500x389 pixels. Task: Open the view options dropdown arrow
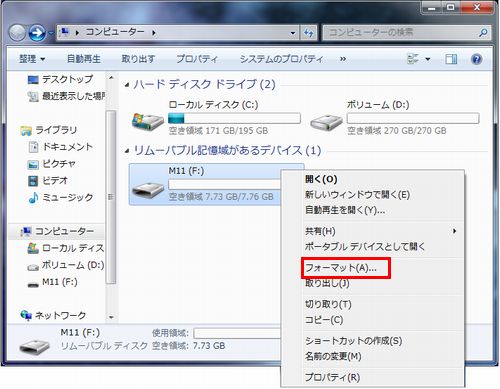click(x=428, y=59)
